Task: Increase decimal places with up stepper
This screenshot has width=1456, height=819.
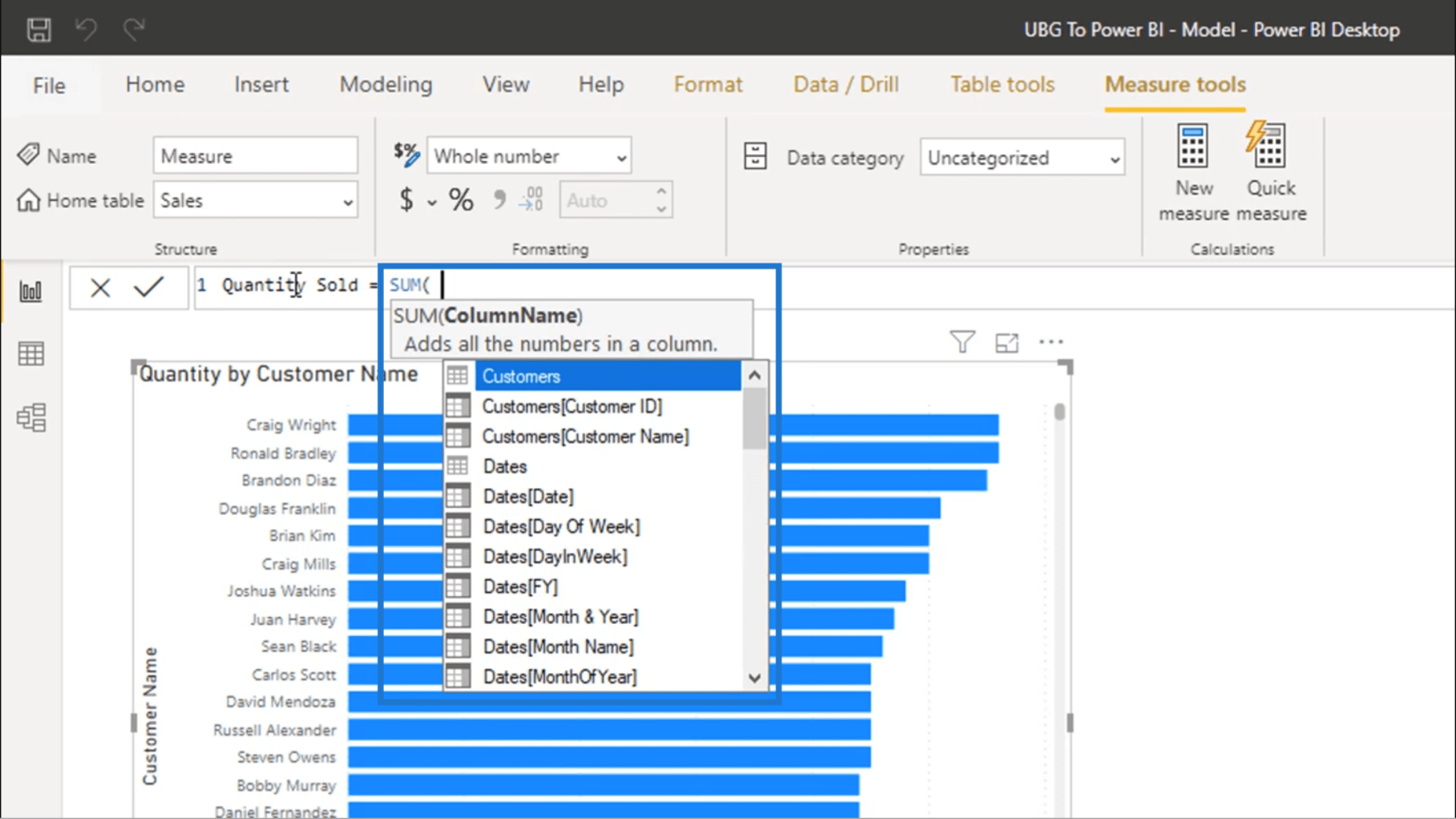Action: (x=661, y=192)
